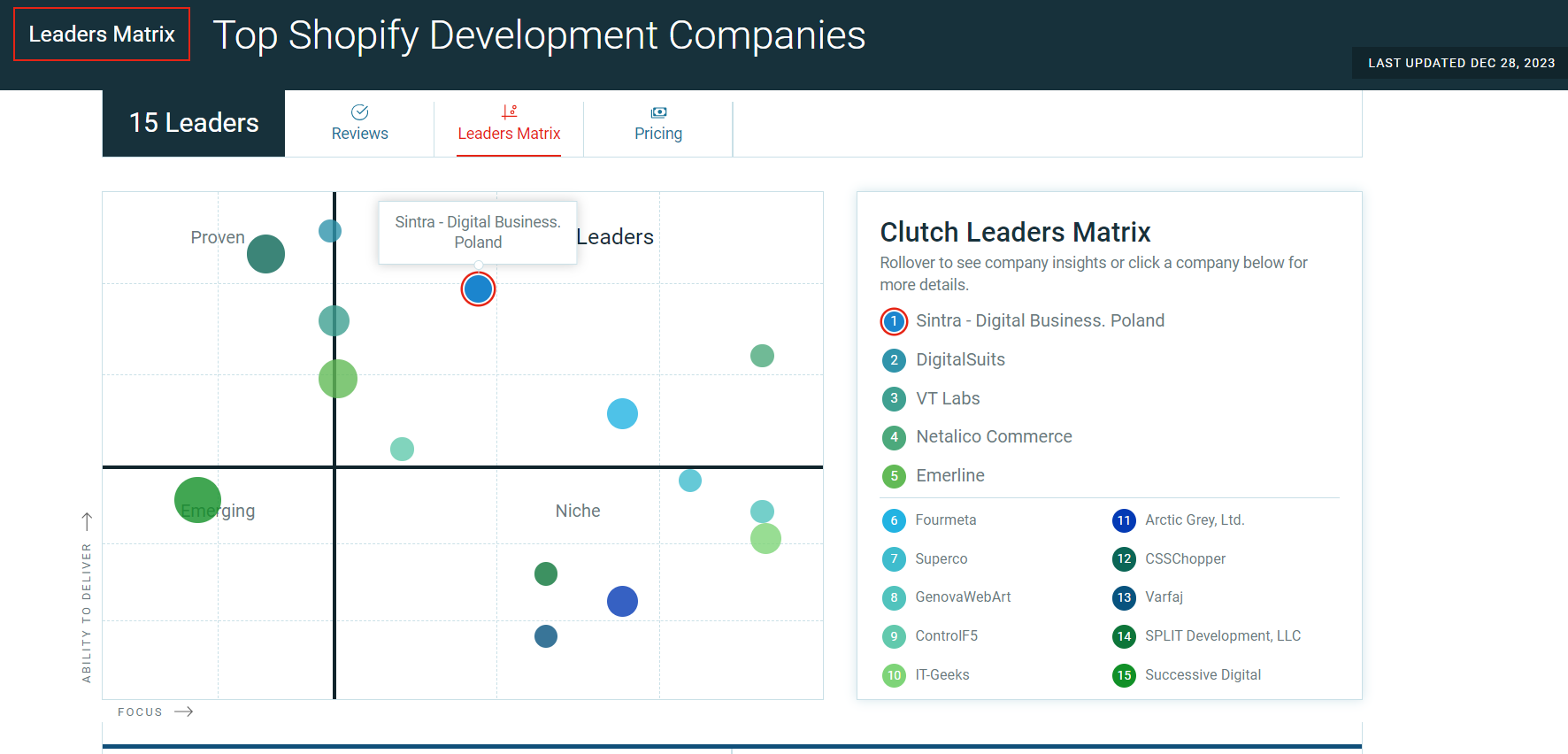
Task: Open the Netalico Commerce company link
Action: pyautogui.click(x=994, y=436)
